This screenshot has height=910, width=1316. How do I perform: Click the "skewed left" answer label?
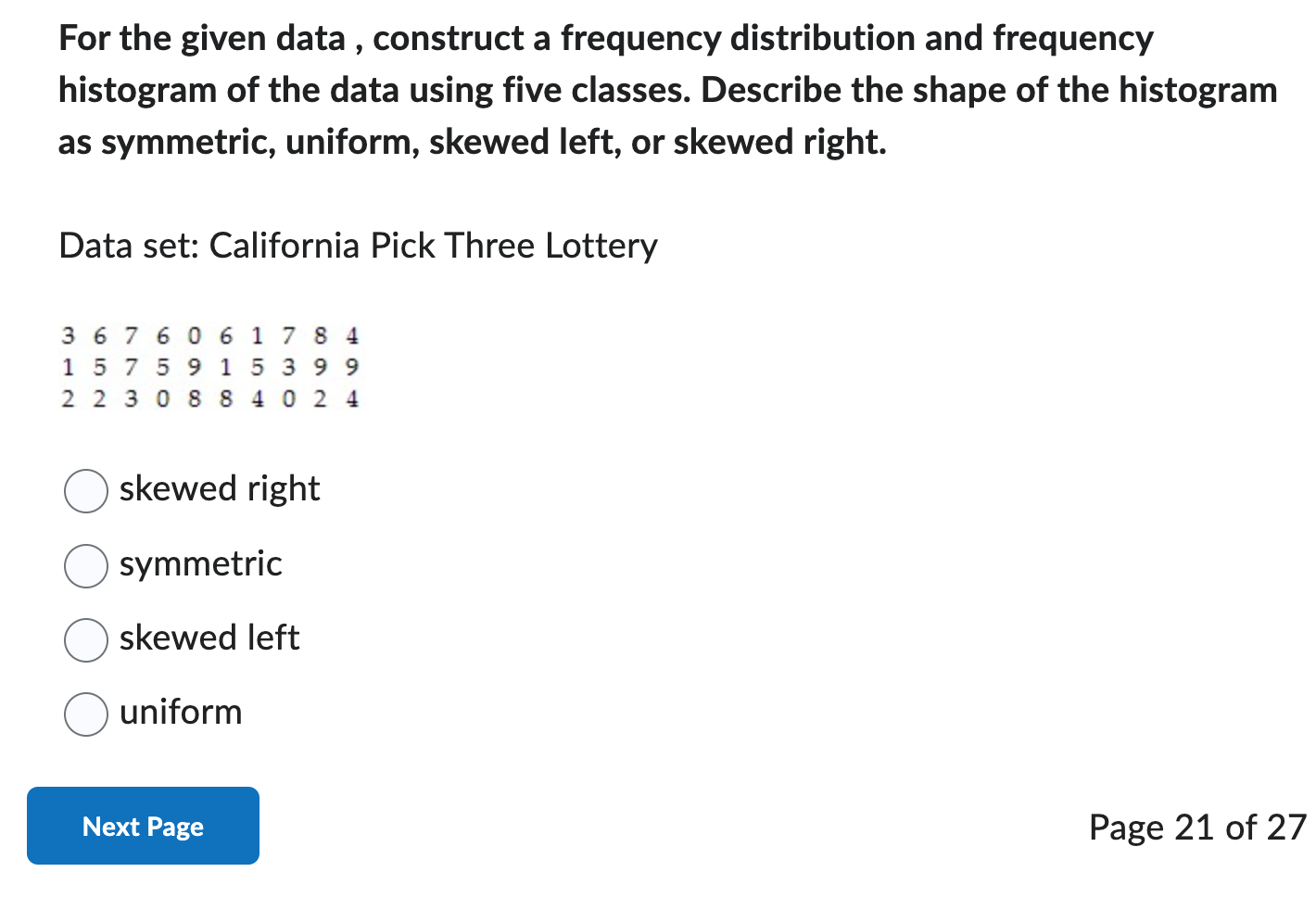pos(209,638)
